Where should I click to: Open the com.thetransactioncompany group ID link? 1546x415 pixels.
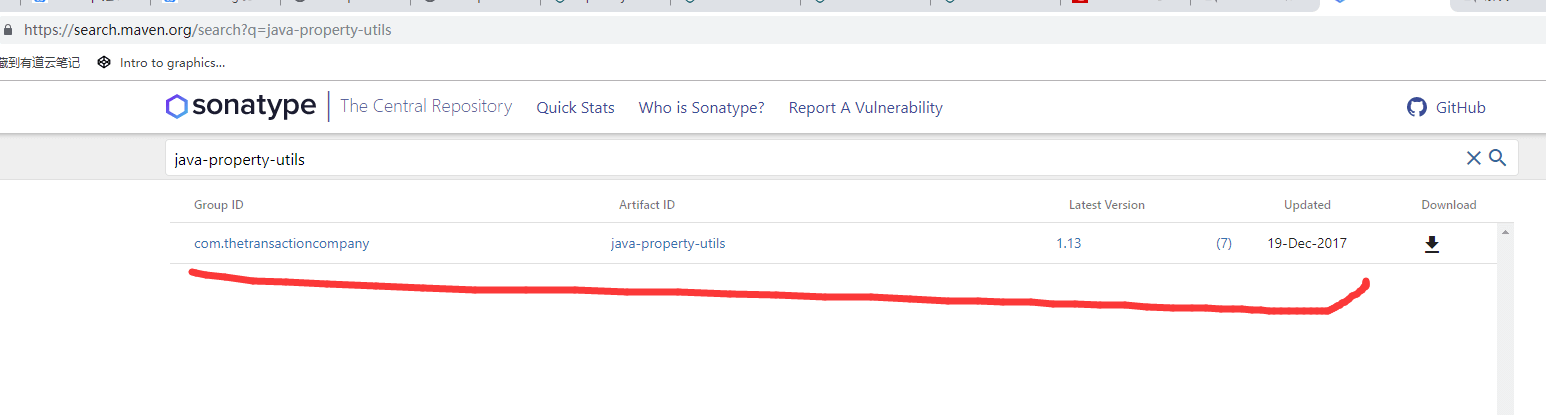click(x=281, y=244)
